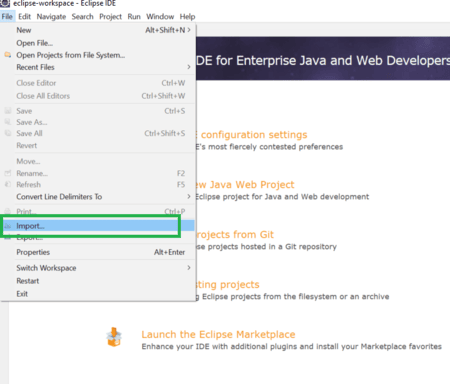Open the Window menu
The width and height of the screenshot is (450, 384).
click(160, 17)
